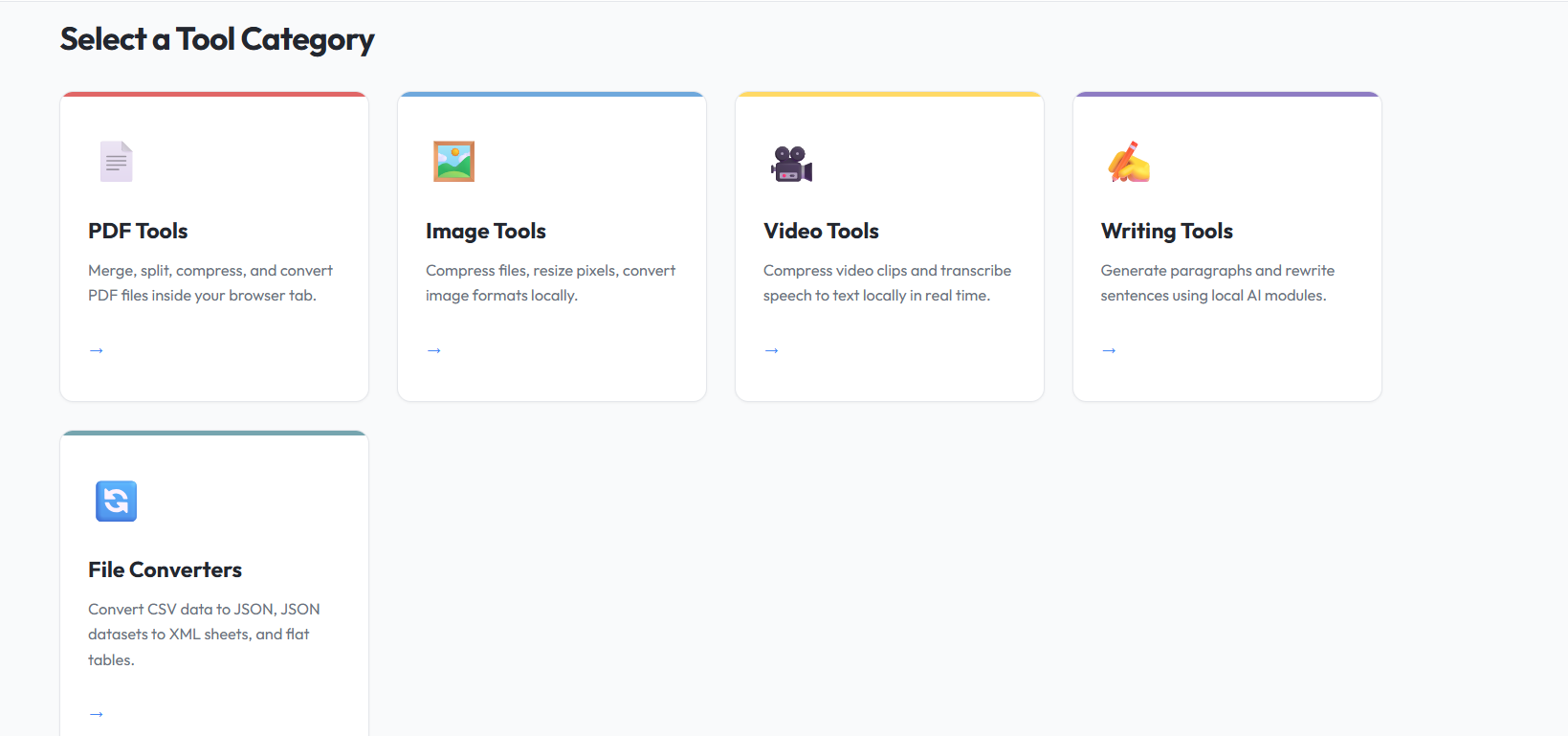Image resolution: width=1568 pixels, height=736 pixels.
Task: Click the arrow in File Converters card
Action: click(97, 714)
